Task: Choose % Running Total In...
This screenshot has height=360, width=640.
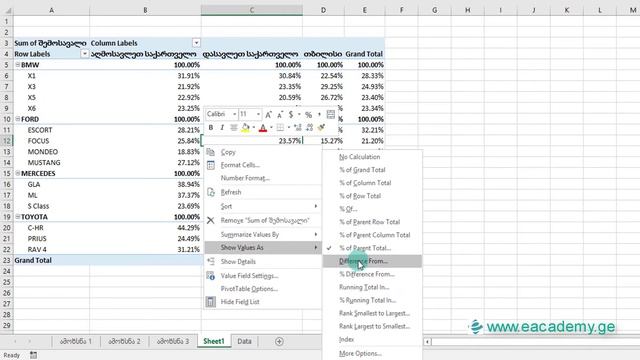Action: [372, 300]
